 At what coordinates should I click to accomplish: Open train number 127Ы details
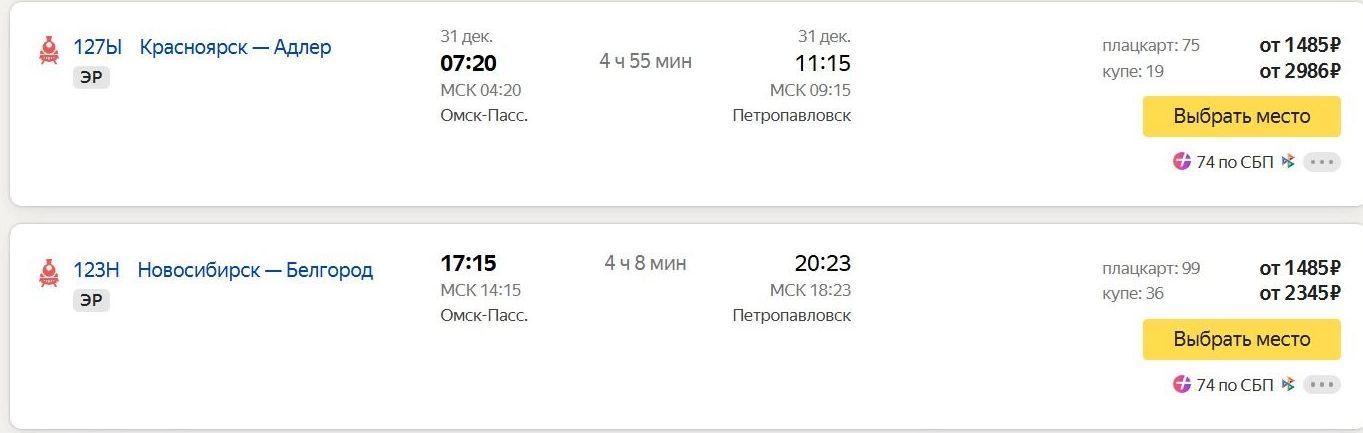[97, 47]
